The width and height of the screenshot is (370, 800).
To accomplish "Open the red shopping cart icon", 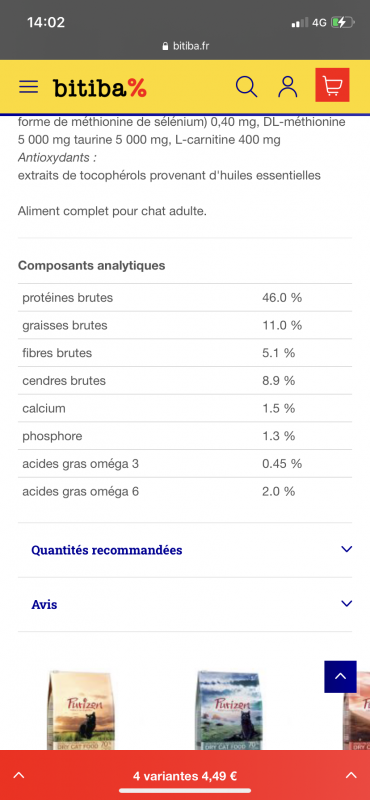I will 332,85.
